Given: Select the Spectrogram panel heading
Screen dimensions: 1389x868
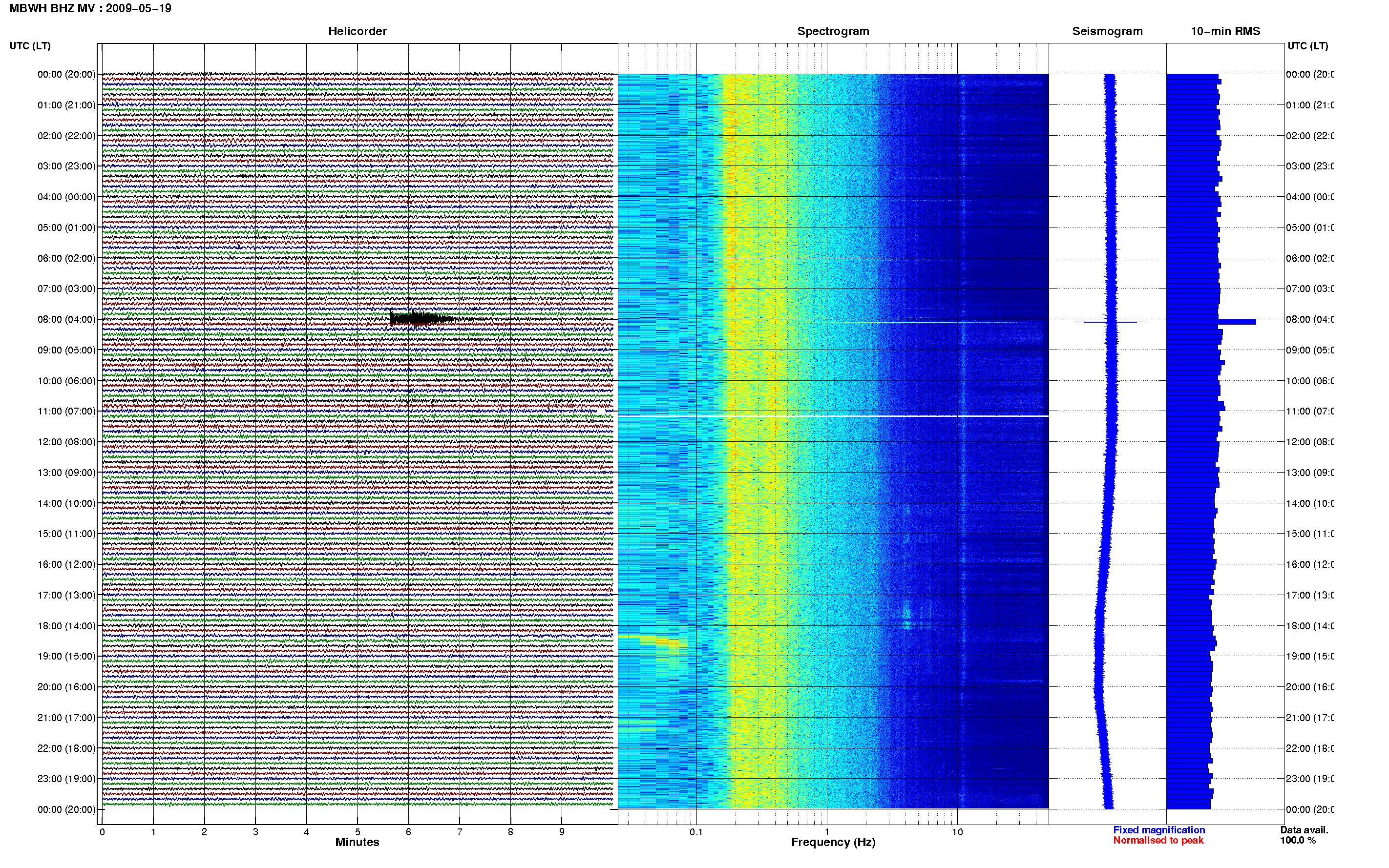Looking at the screenshot, I should (833, 31).
